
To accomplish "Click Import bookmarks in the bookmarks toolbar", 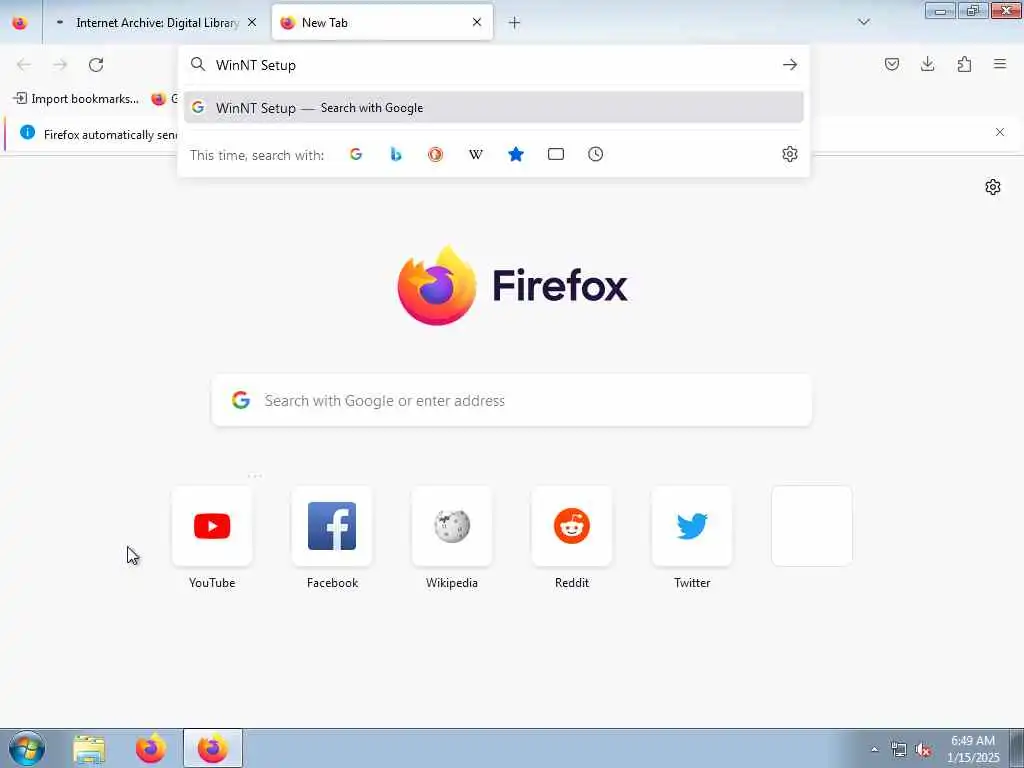I will (x=76, y=99).
